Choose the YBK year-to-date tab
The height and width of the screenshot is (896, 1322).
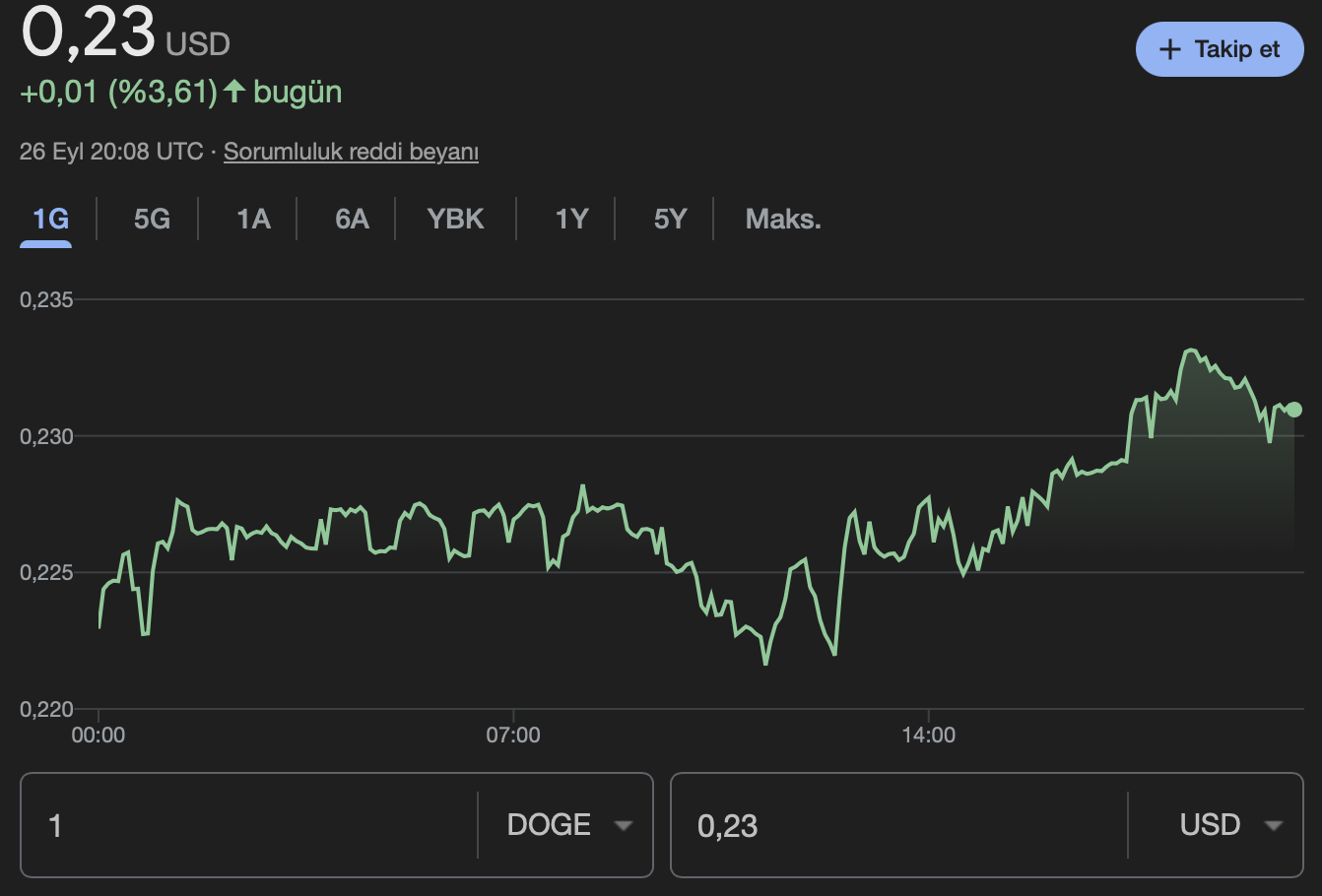455,219
